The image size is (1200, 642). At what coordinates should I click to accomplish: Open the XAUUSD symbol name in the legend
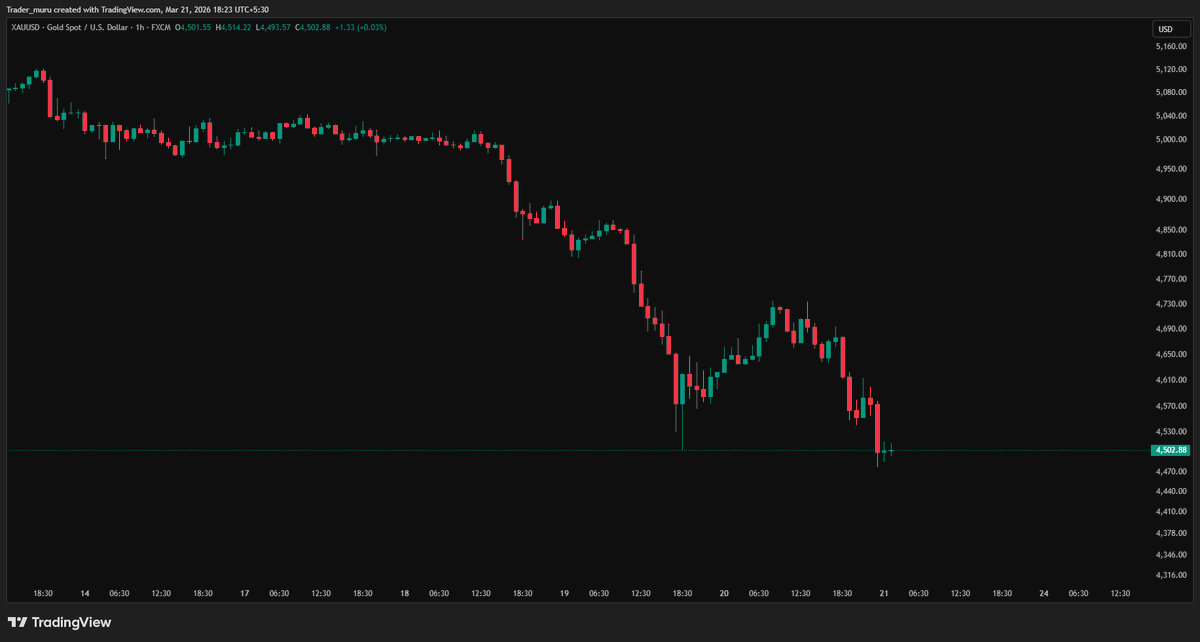pos(24,28)
